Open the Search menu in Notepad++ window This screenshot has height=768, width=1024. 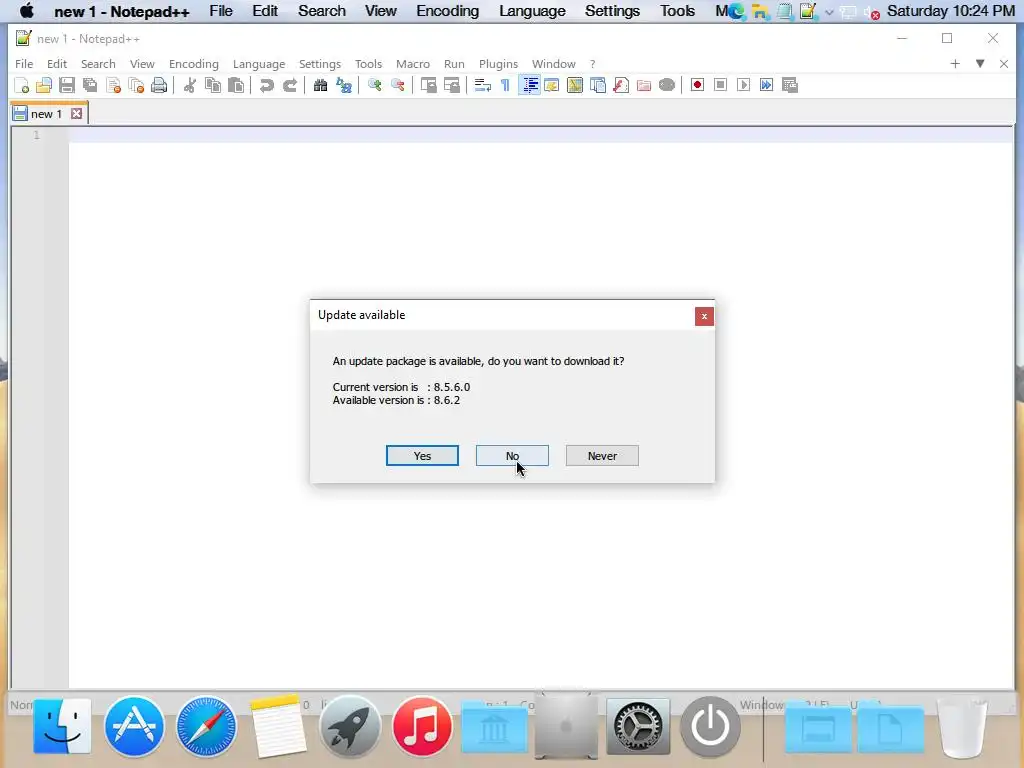[x=98, y=64]
